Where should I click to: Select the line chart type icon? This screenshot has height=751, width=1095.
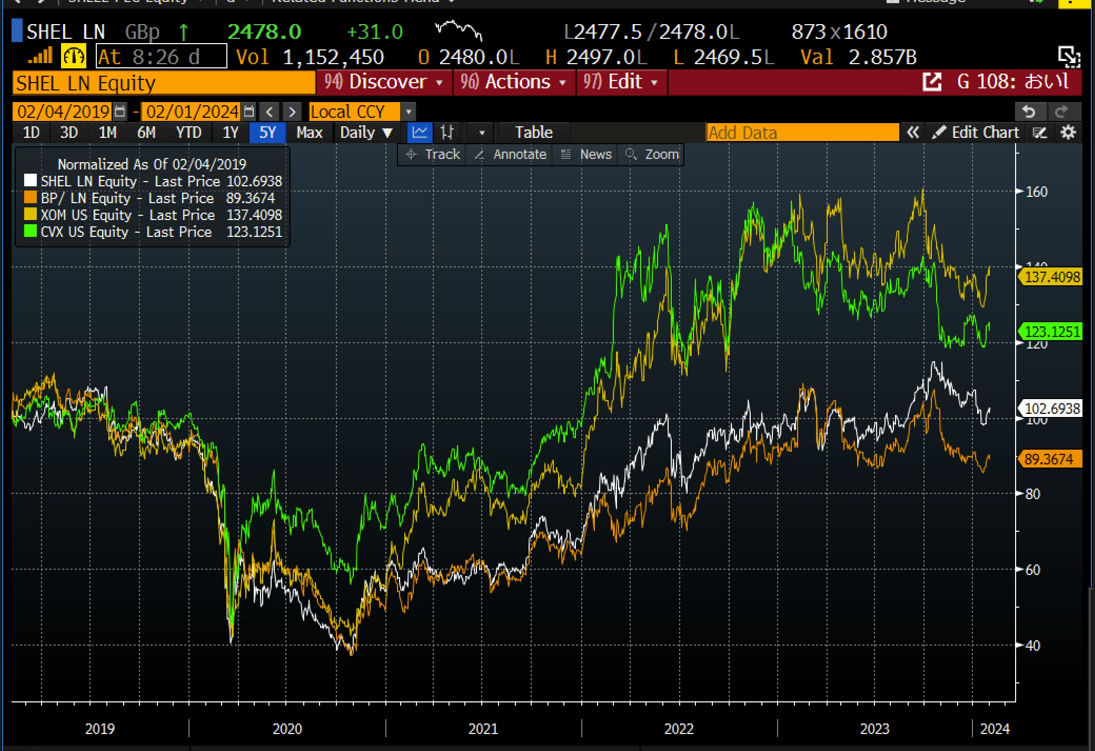[x=420, y=132]
